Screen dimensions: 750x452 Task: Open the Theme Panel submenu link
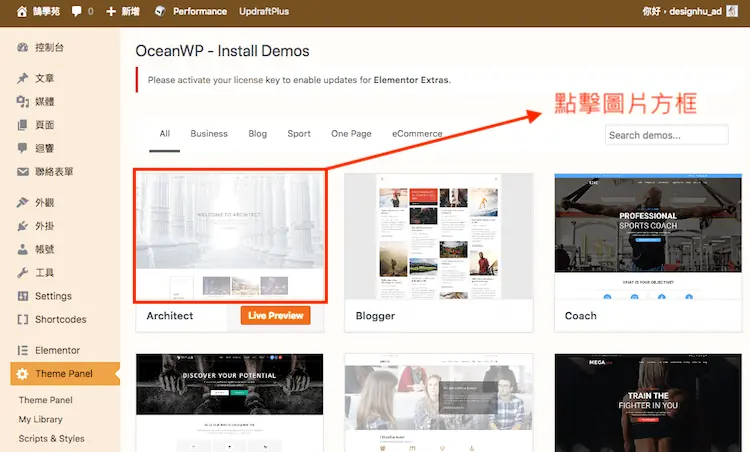pos(45,400)
